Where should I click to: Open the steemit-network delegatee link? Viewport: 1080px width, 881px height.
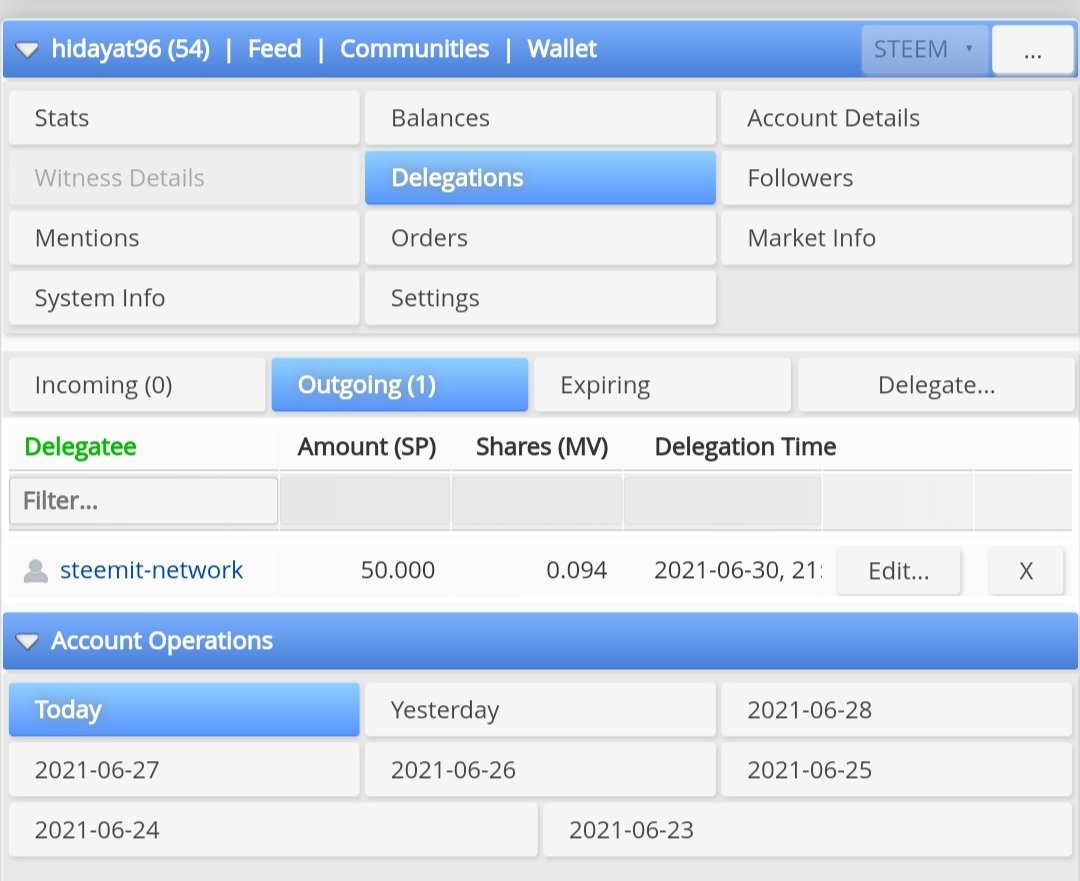point(152,570)
